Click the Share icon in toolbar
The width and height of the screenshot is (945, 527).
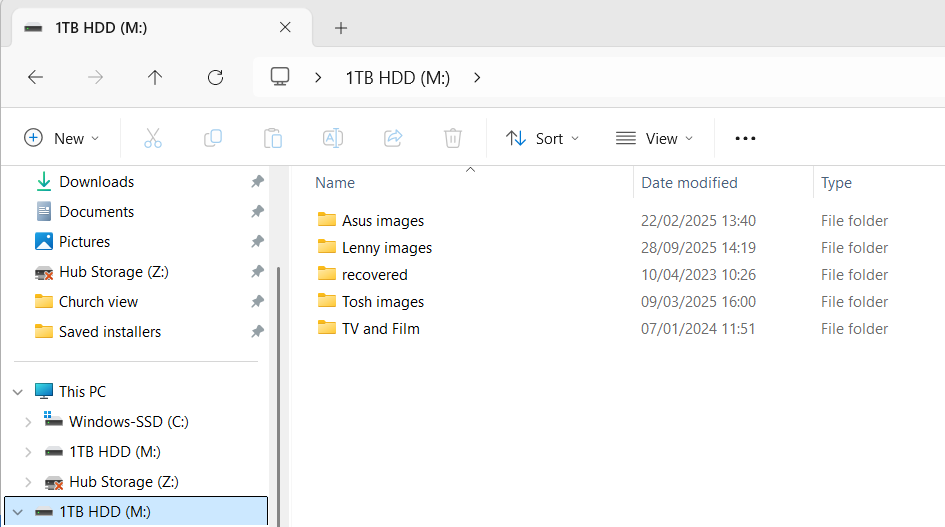coord(393,138)
